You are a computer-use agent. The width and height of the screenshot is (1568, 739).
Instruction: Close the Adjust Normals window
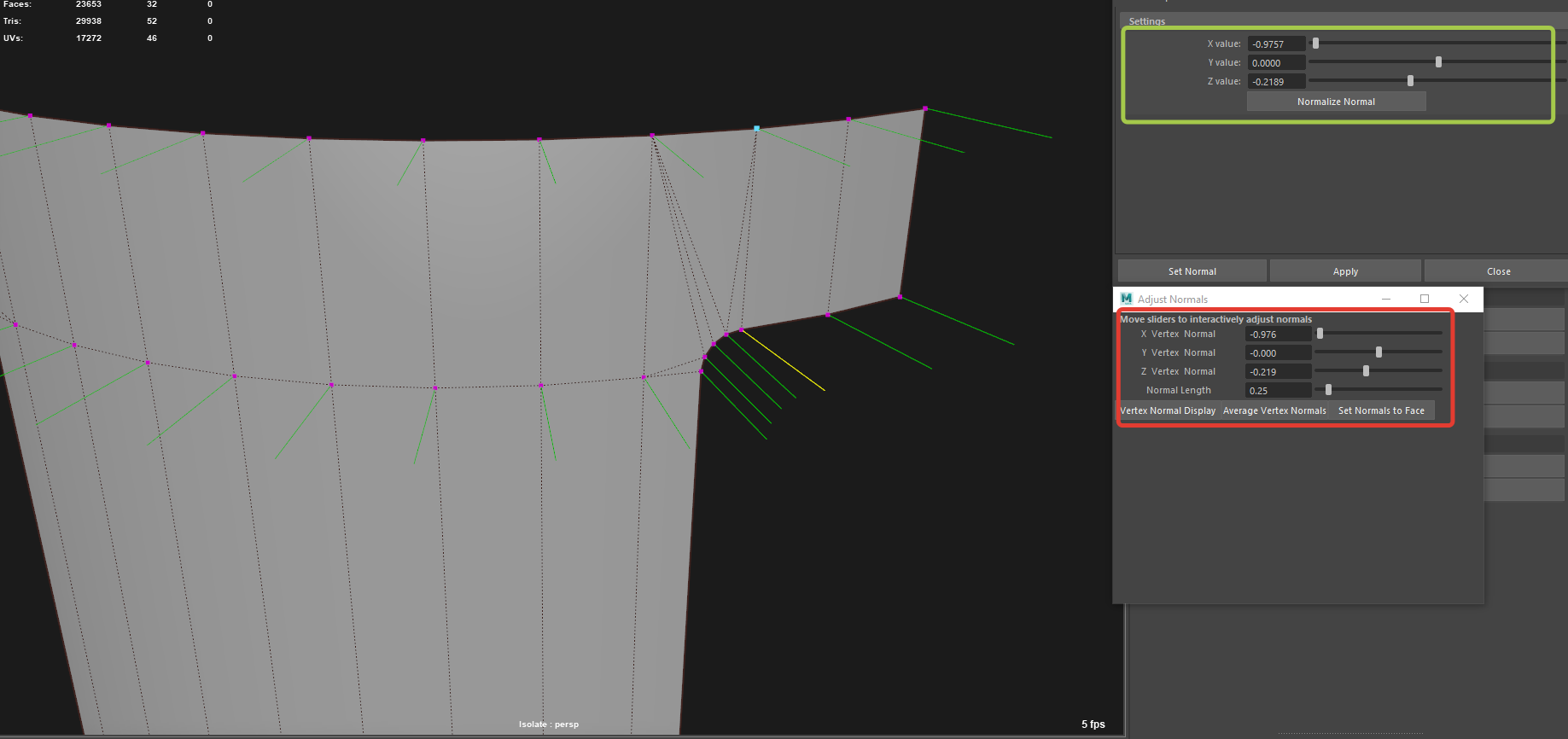tap(1464, 299)
